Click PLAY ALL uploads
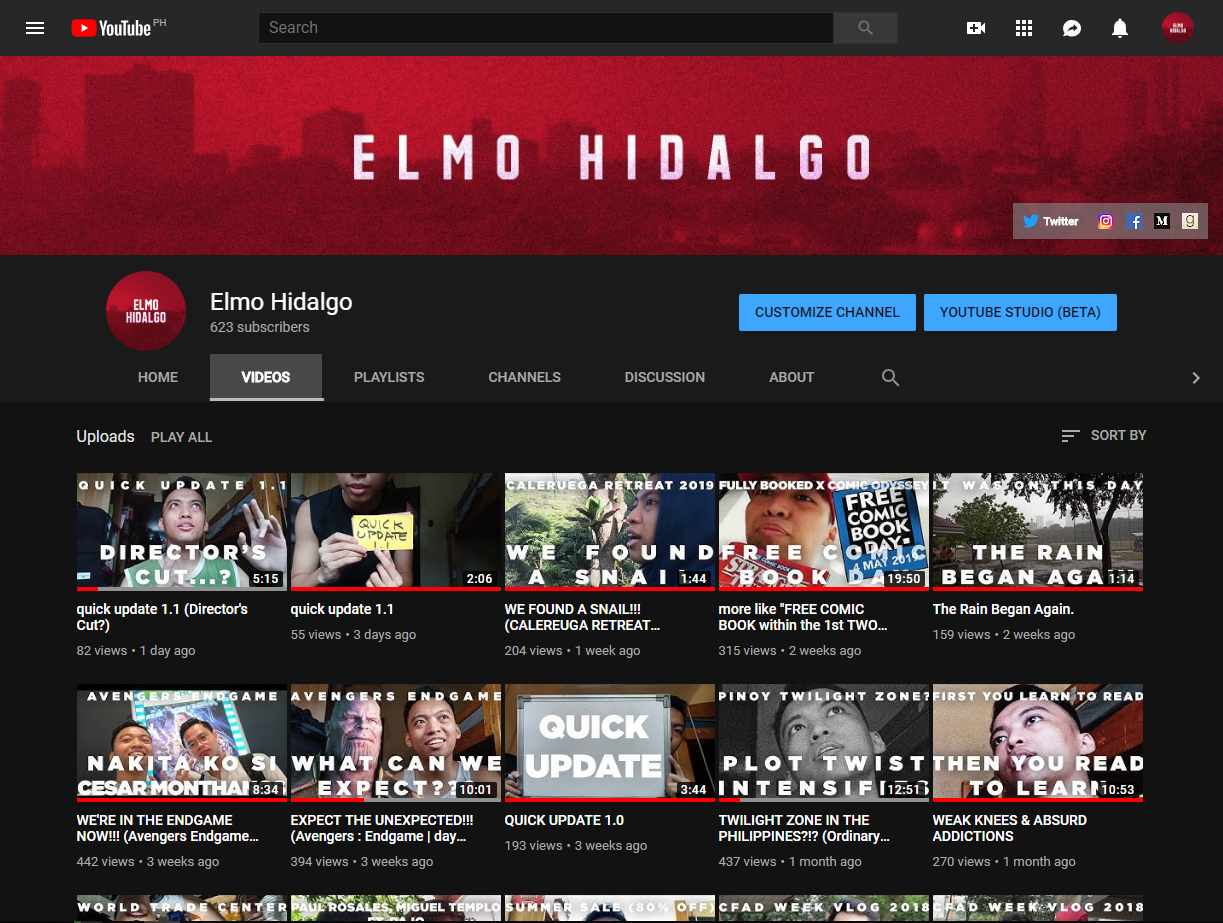The height and width of the screenshot is (923, 1223). pos(181,437)
